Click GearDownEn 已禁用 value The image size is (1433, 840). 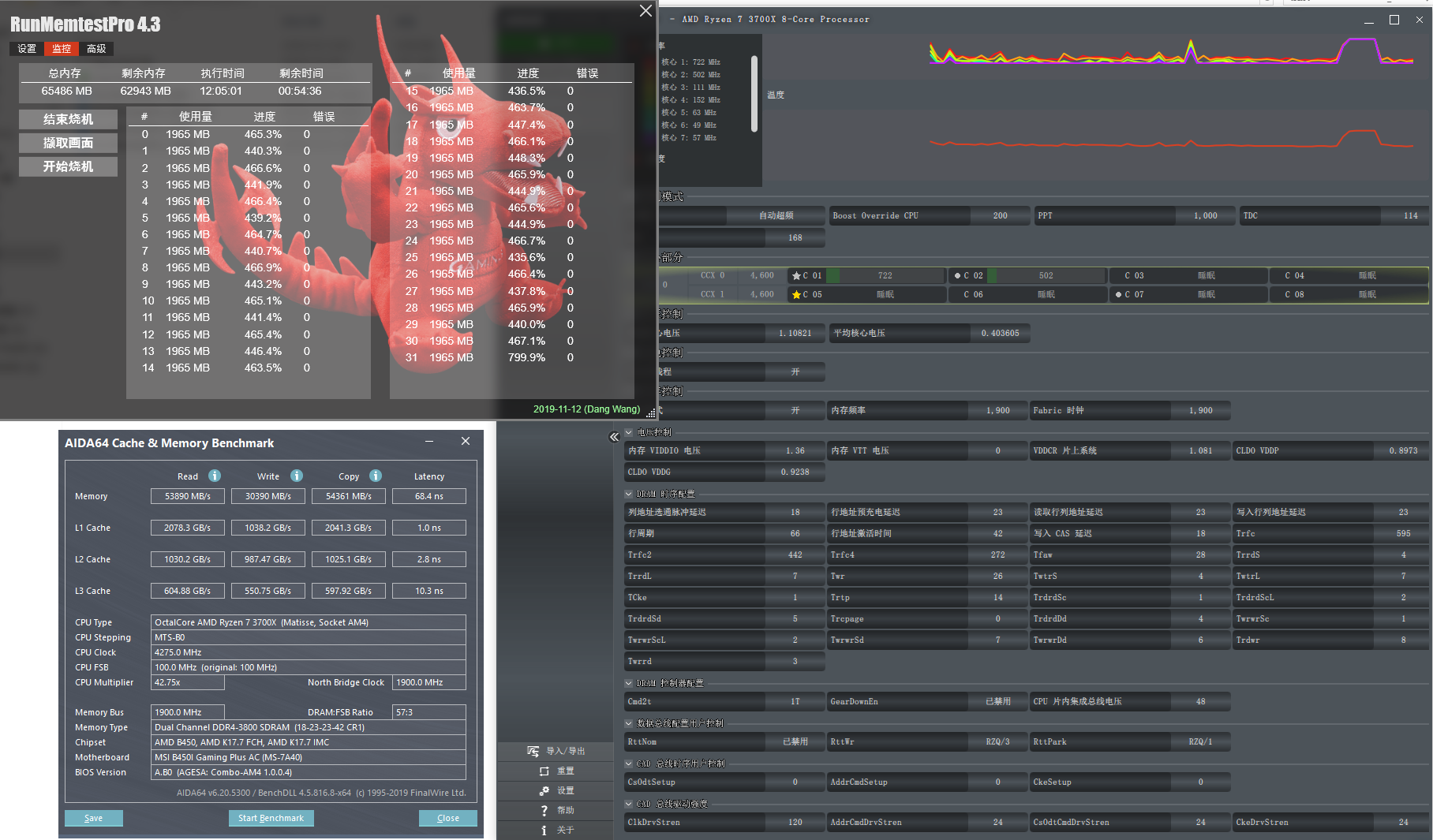(997, 702)
